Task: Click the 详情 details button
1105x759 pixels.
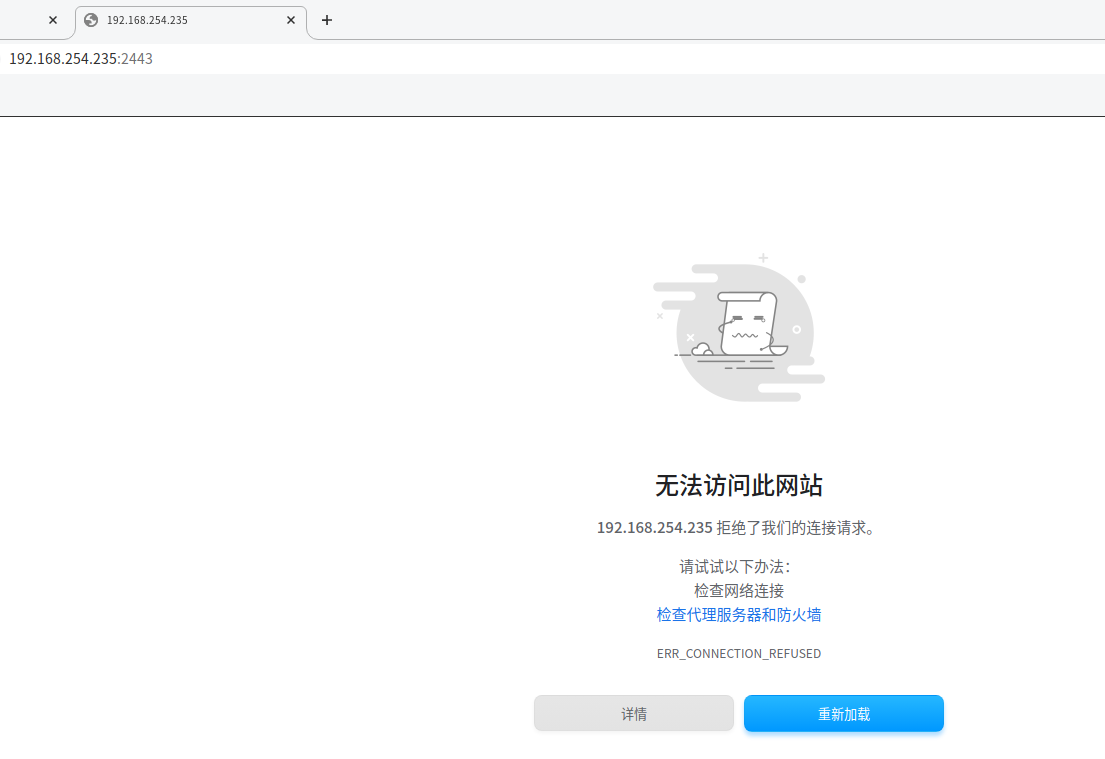Action: [x=634, y=714]
